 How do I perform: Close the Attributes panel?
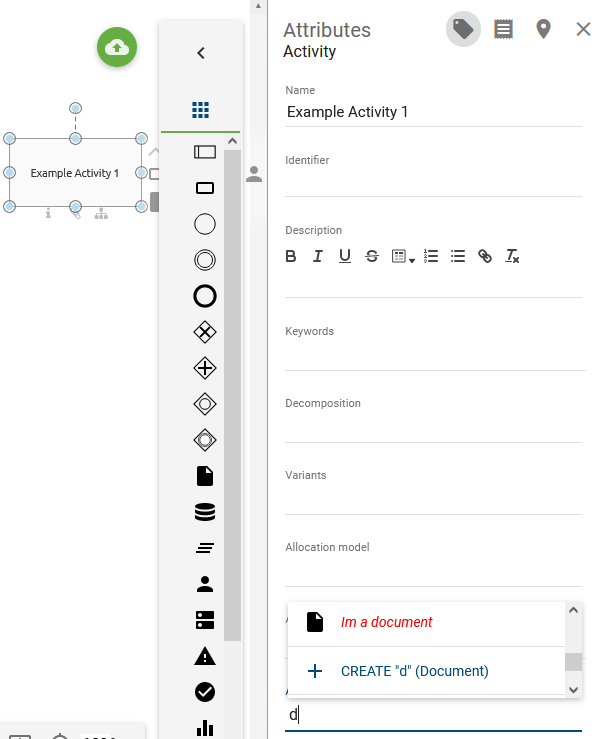583,29
